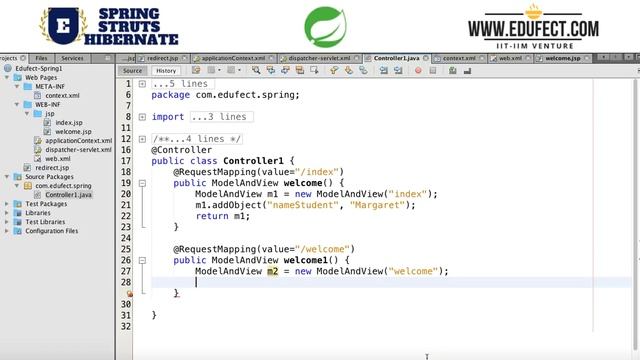Select web.xml in project tree
Image resolution: width=640 pixels, height=360 pixels.
click(x=58, y=158)
